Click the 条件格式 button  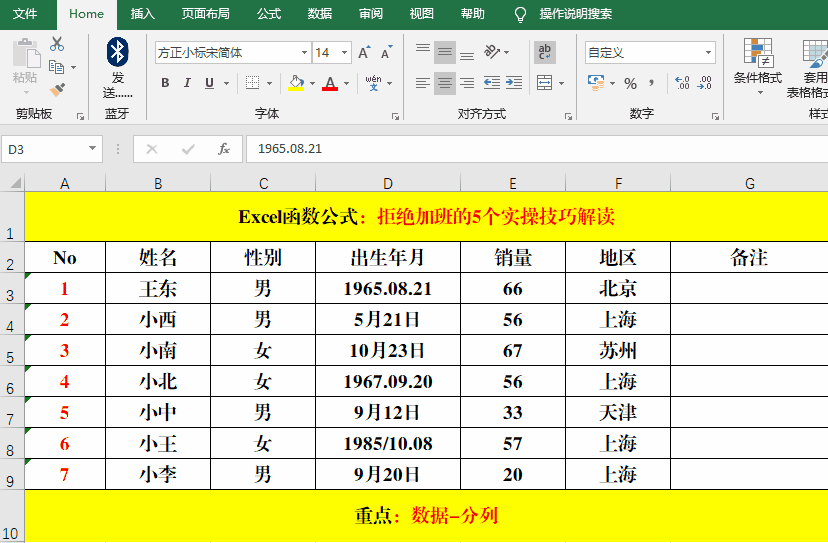coord(757,65)
